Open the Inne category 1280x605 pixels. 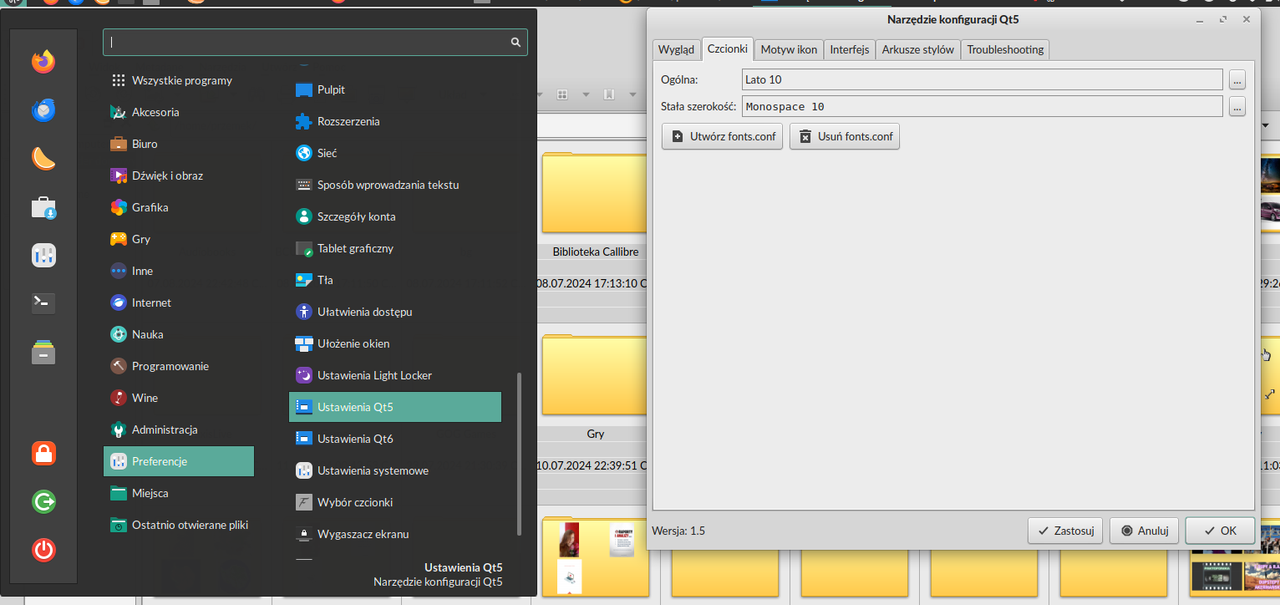click(179, 271)
